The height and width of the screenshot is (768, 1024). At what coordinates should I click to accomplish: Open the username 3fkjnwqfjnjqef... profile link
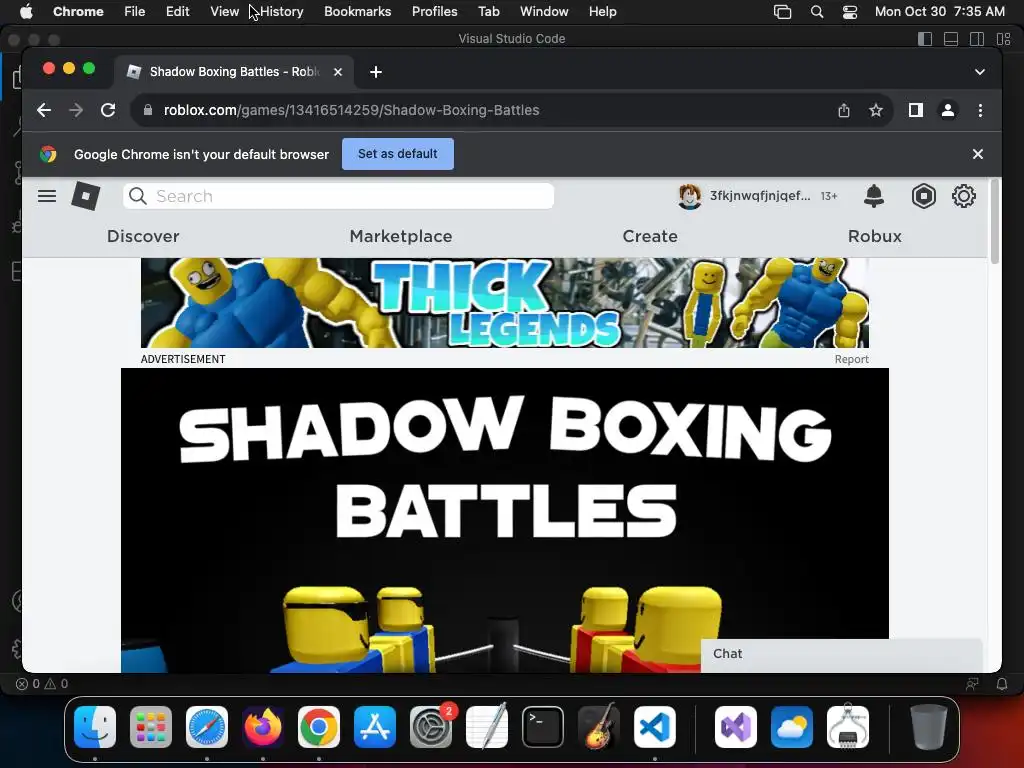760,196
